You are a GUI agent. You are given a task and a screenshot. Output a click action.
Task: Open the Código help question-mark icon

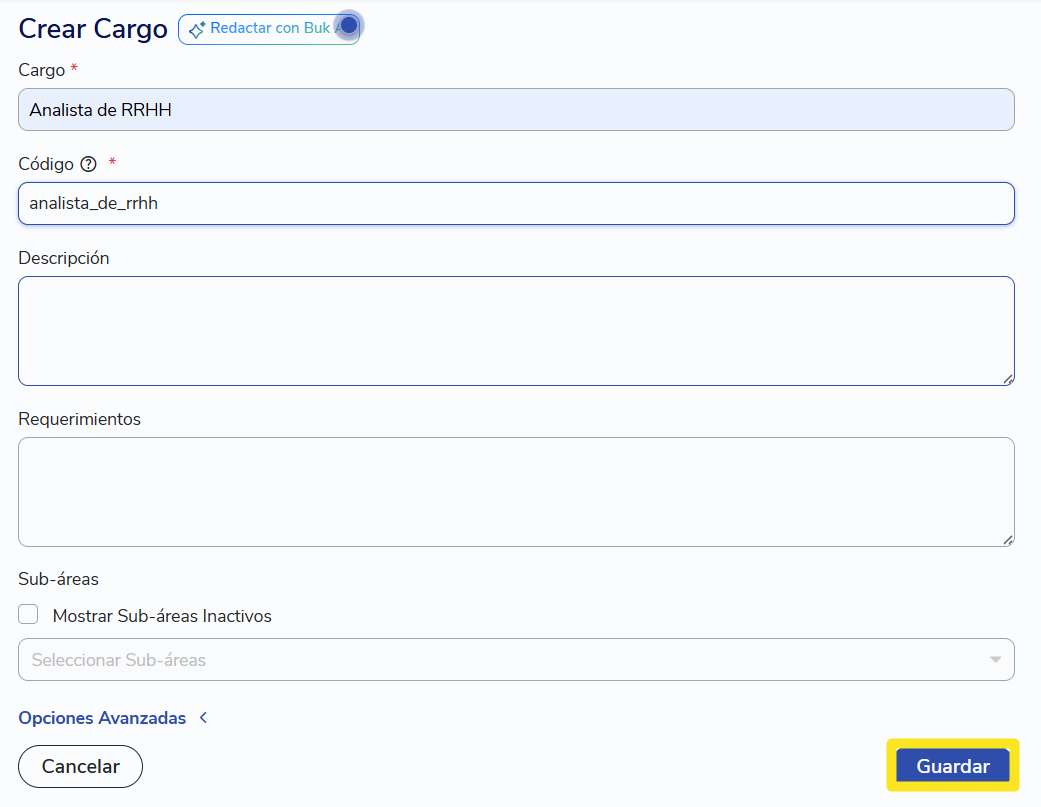(88, 164)
